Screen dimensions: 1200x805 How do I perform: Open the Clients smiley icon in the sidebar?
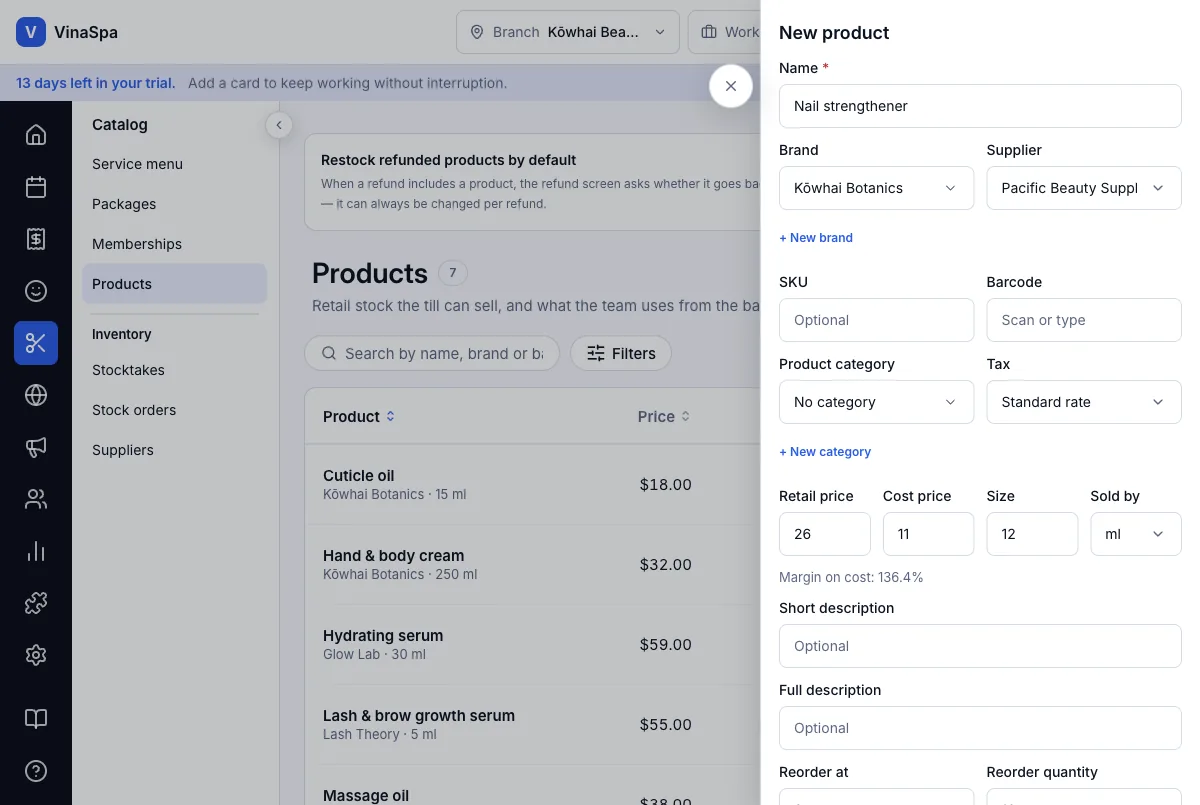(x=36, y=291)
